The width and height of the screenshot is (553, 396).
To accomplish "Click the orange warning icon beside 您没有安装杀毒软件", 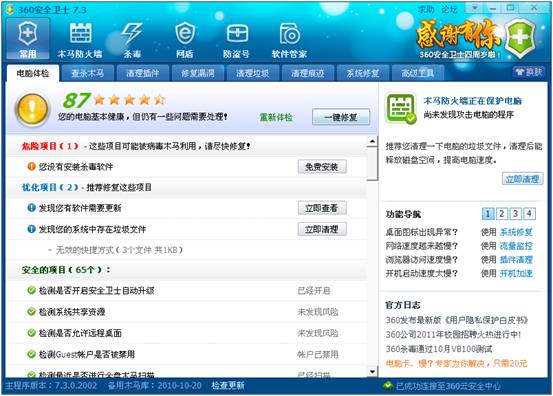I will pos(31,166).
